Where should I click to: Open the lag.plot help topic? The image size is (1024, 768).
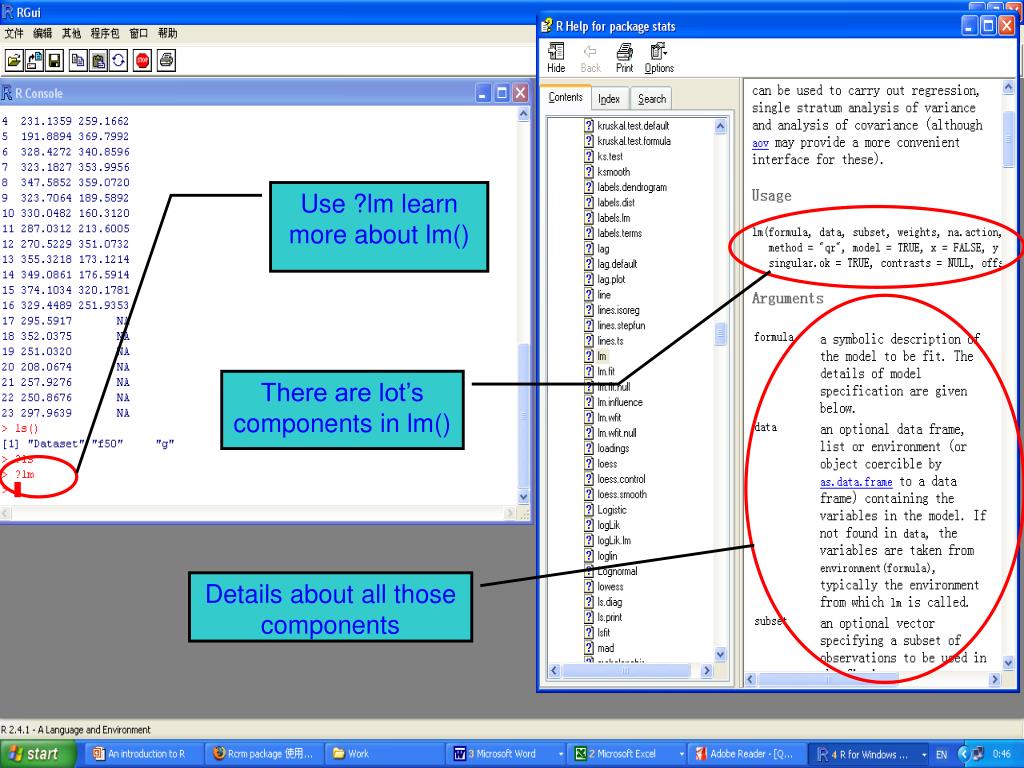611,280
